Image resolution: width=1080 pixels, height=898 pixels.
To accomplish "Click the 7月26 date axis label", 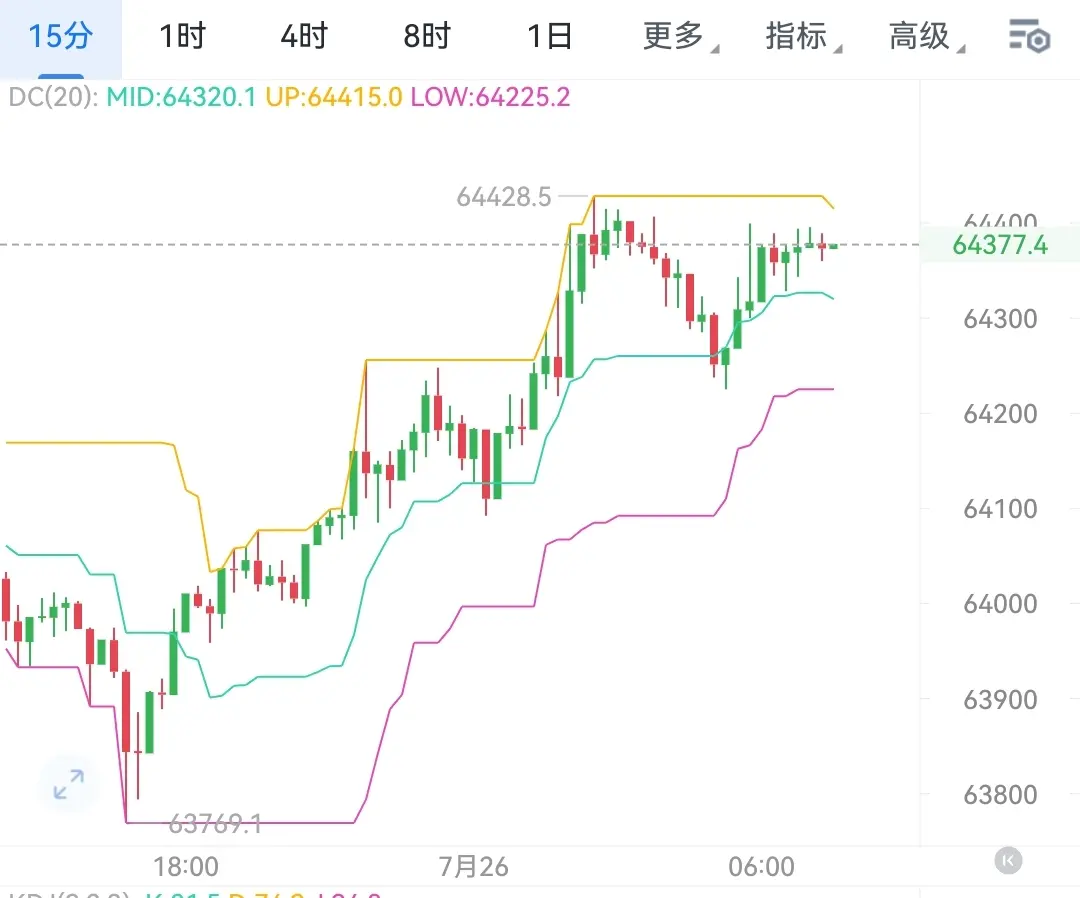I will (x=474, y=866).
